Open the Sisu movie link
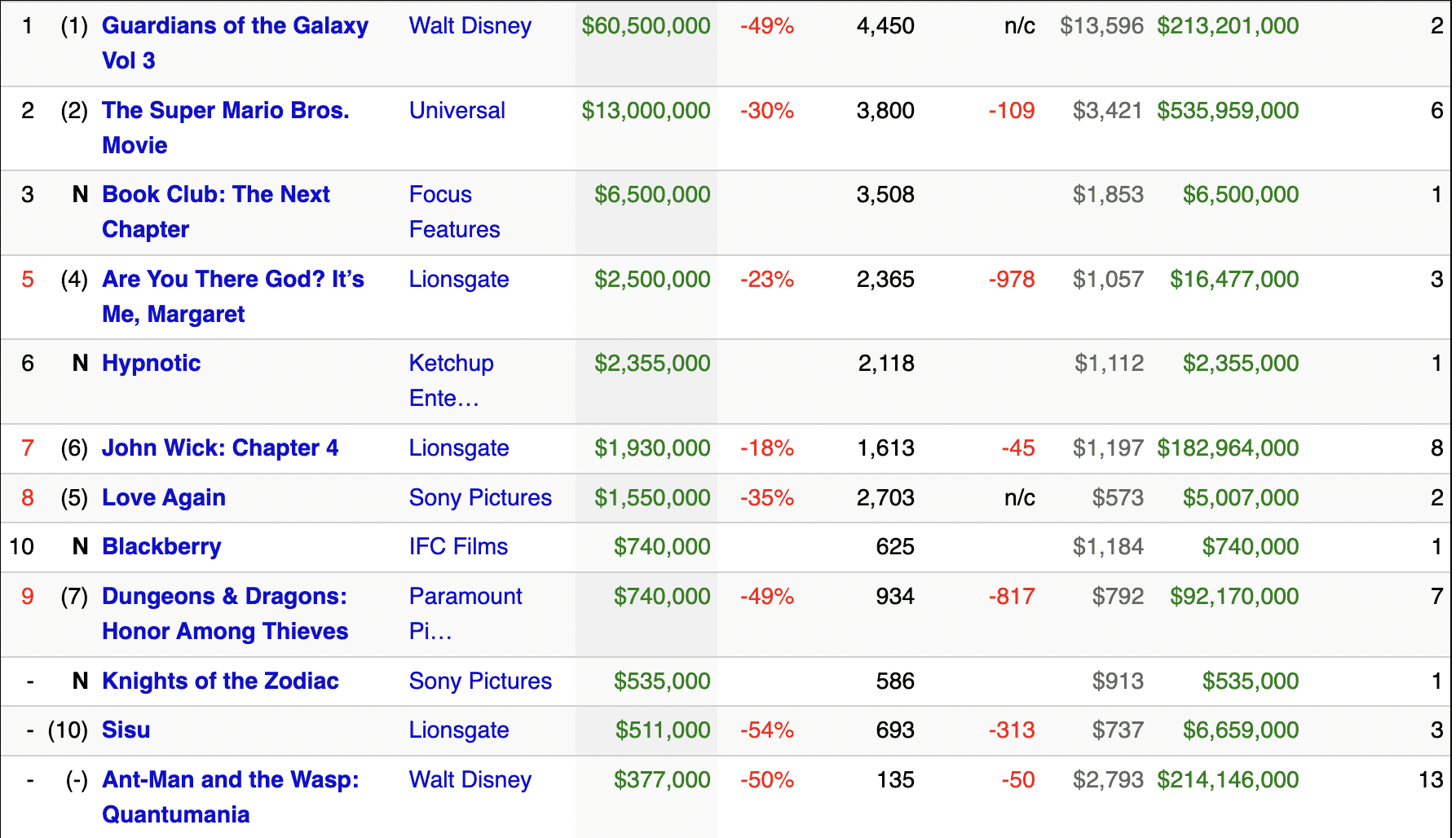The height and width of the screenshot is (838, 1456). coord(126,730)
